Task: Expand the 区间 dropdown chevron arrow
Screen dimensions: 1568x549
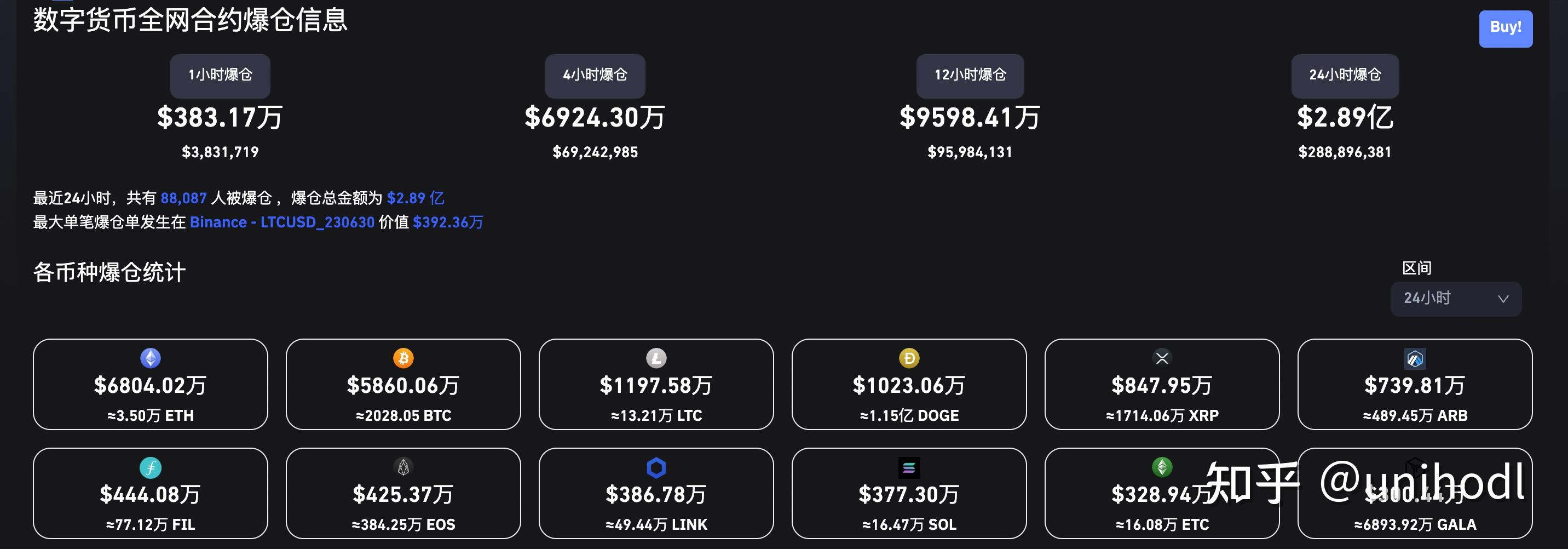Action: [1503, 299]
